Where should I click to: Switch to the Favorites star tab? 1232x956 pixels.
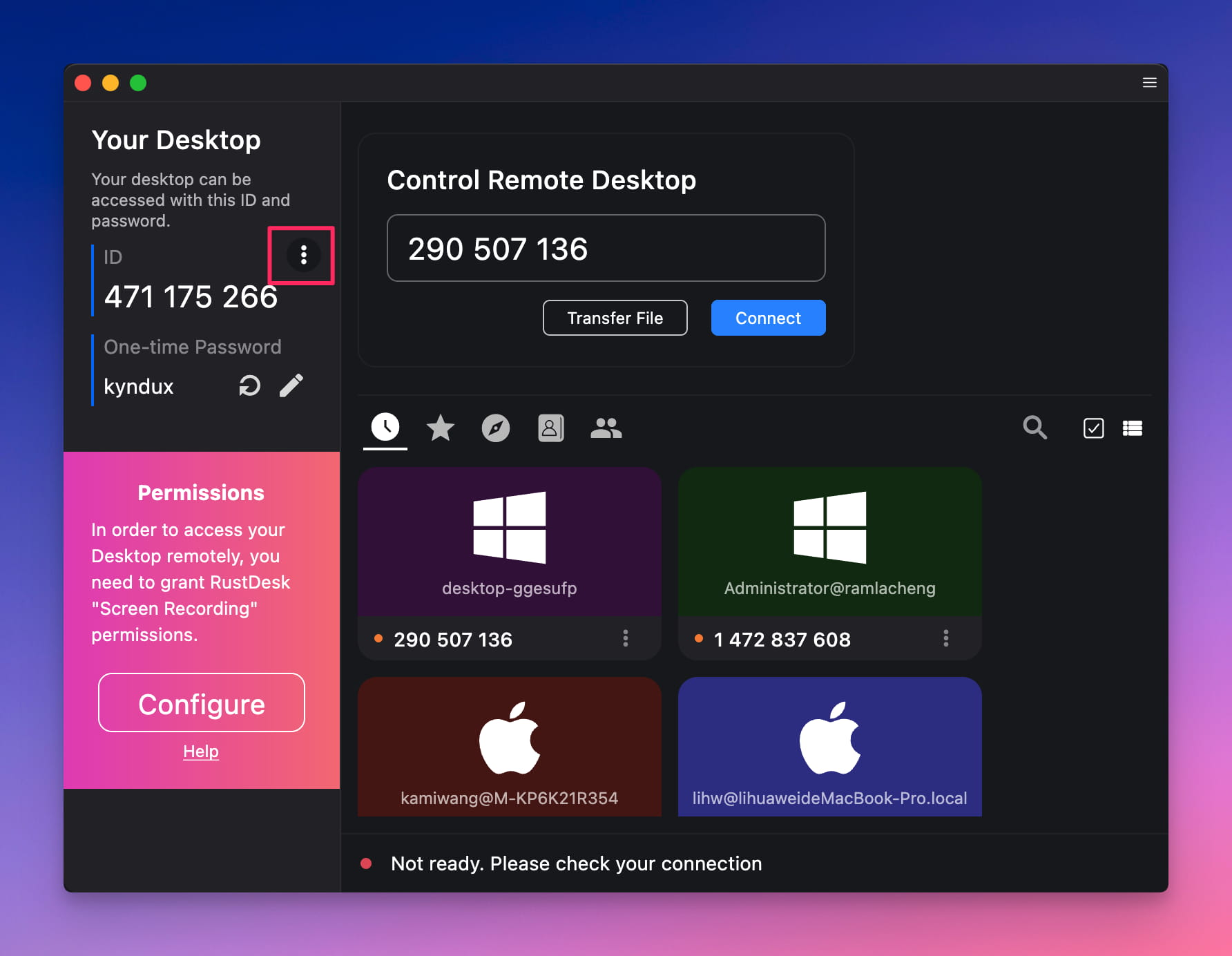441,428
